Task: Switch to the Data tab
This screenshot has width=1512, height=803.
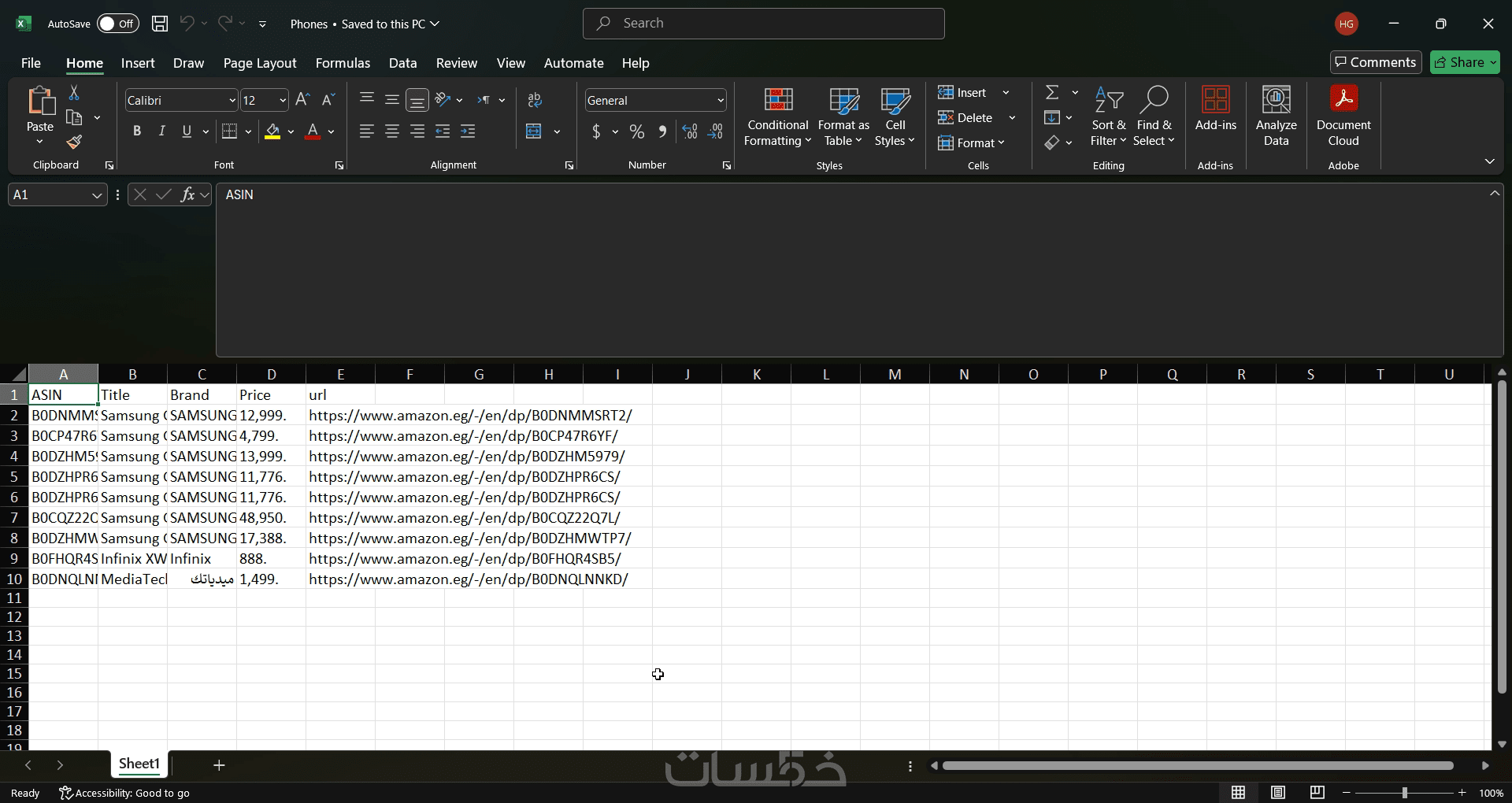Action: (x=402, y=63)
